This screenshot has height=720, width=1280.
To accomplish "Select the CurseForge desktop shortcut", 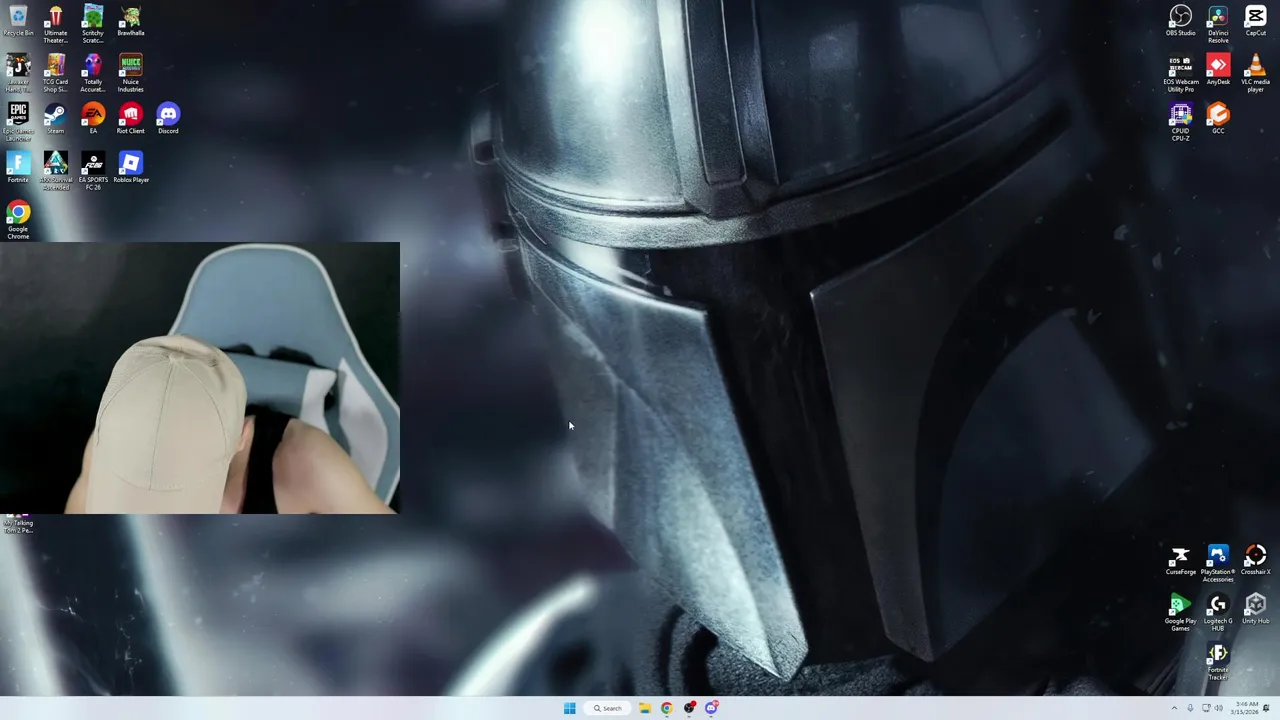I will 1181,561.
